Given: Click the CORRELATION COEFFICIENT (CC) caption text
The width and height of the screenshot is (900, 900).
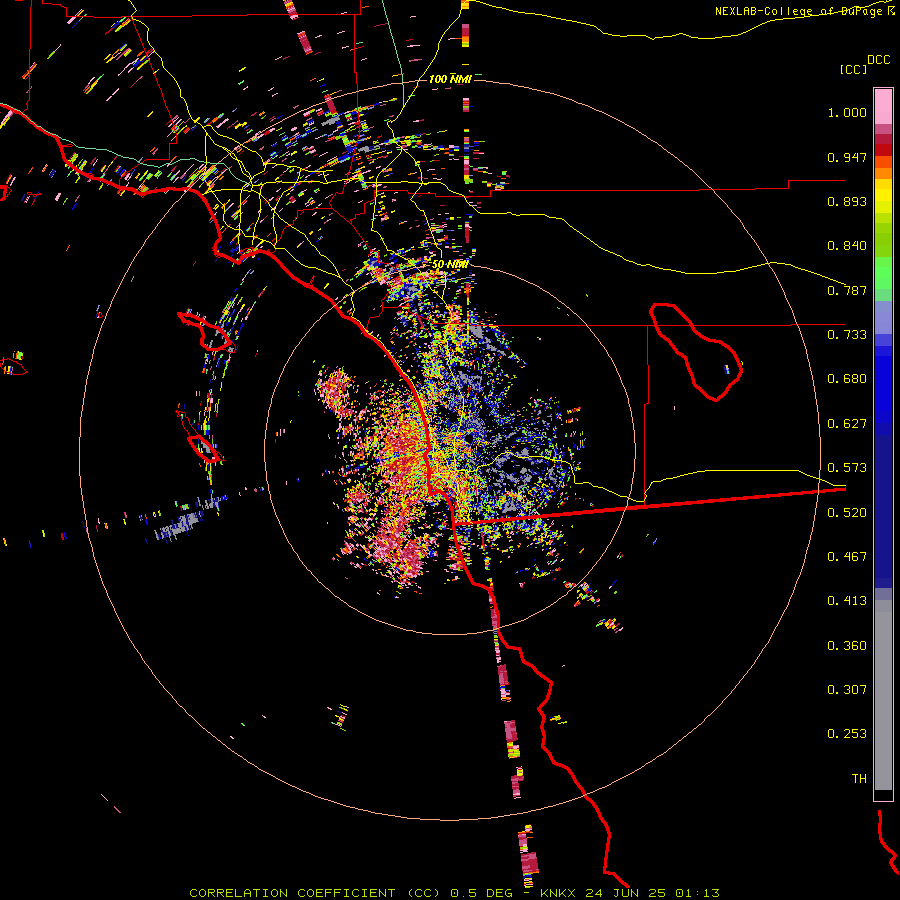Looking at the screenshot, I should tap(317, 893).
